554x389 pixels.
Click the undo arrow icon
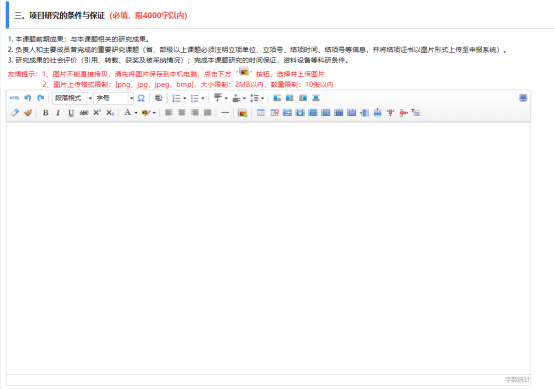tap(28, 98)
